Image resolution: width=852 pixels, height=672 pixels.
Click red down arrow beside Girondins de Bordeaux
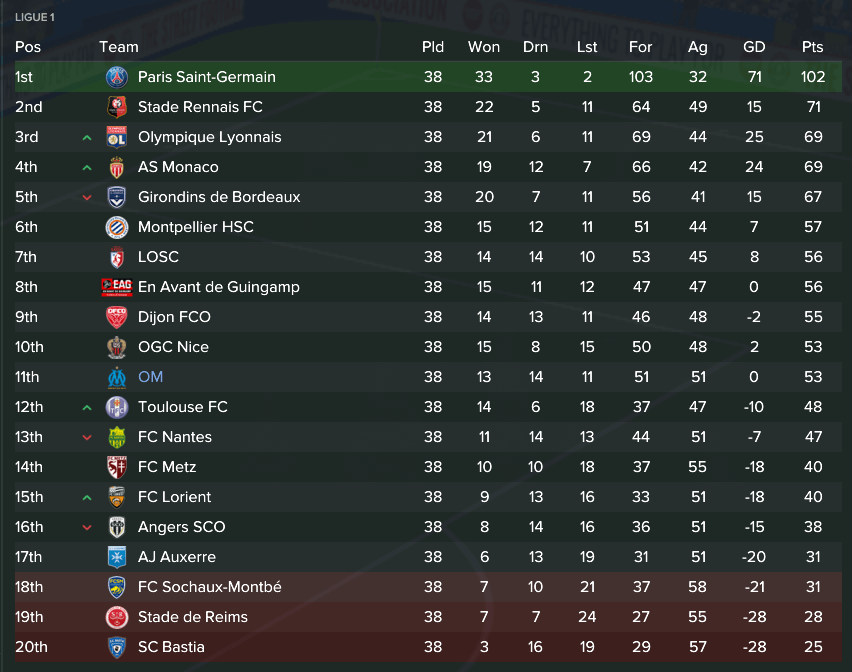(87, 197)
